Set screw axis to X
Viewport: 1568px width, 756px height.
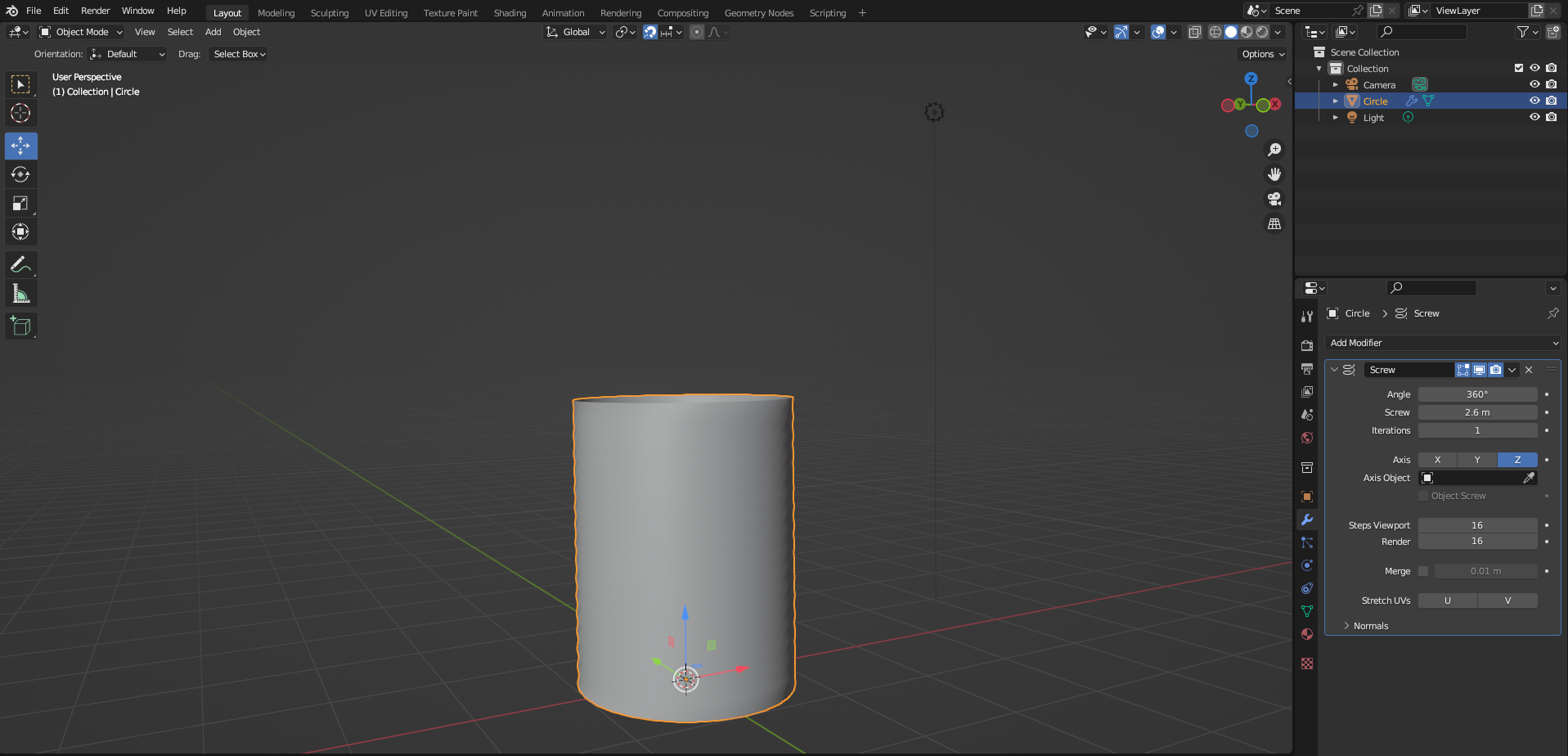click(1437, 460)
